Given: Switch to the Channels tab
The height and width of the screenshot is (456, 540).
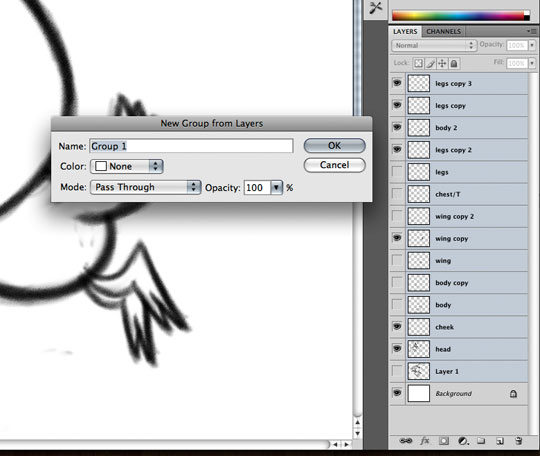Looking at the screenshot, I should click(444, 31).
